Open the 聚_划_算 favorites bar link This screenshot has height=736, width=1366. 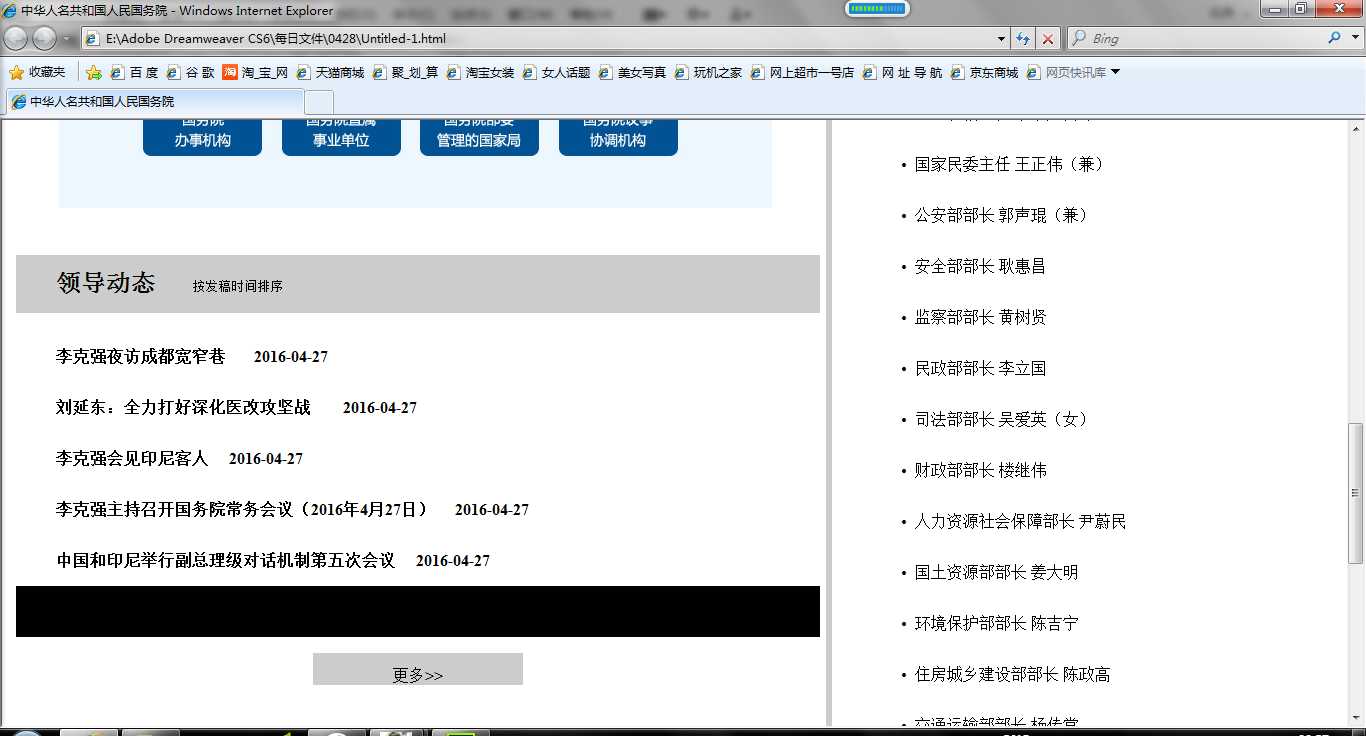tap(405, 72)
